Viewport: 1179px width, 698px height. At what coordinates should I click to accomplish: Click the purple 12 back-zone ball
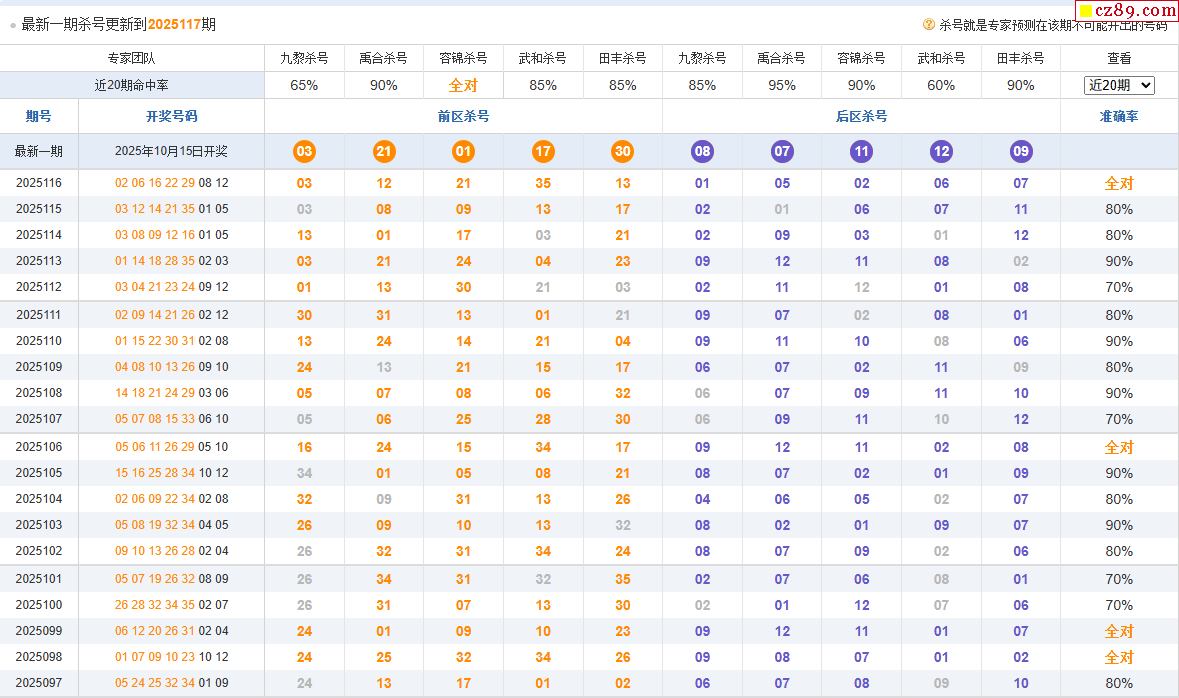(941, 152)
